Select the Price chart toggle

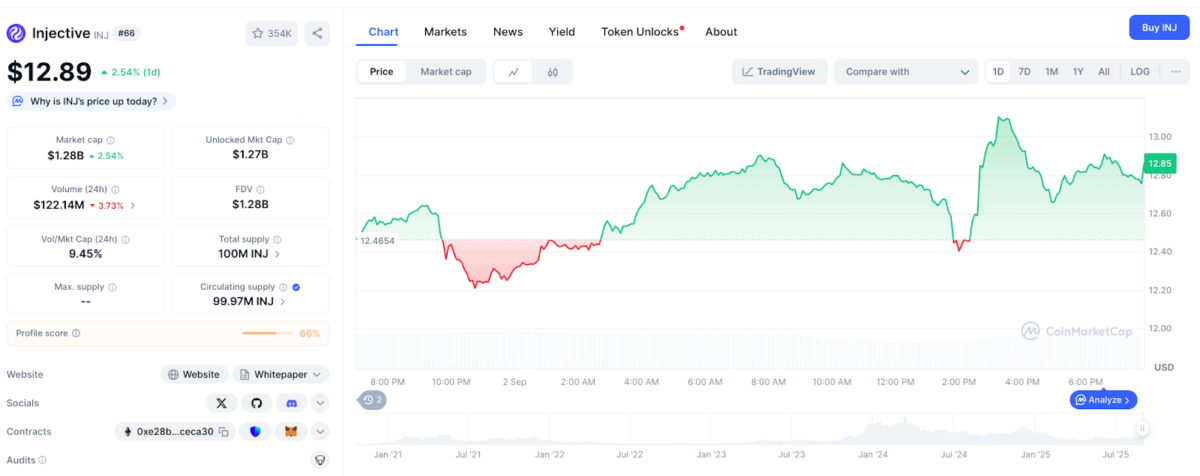[x=382, y=72]
